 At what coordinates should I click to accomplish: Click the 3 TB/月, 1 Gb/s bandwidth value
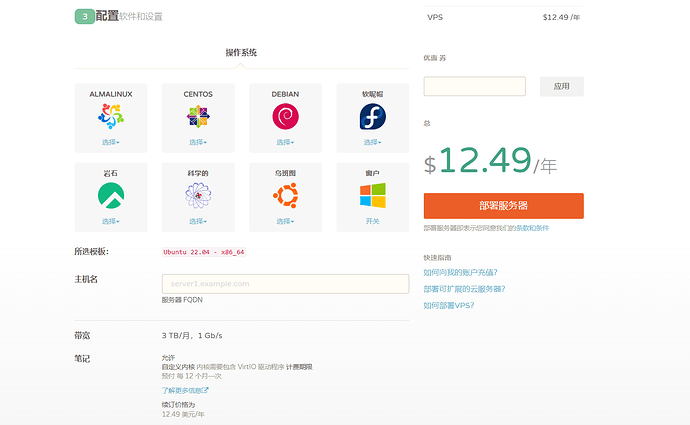[192, 336]
